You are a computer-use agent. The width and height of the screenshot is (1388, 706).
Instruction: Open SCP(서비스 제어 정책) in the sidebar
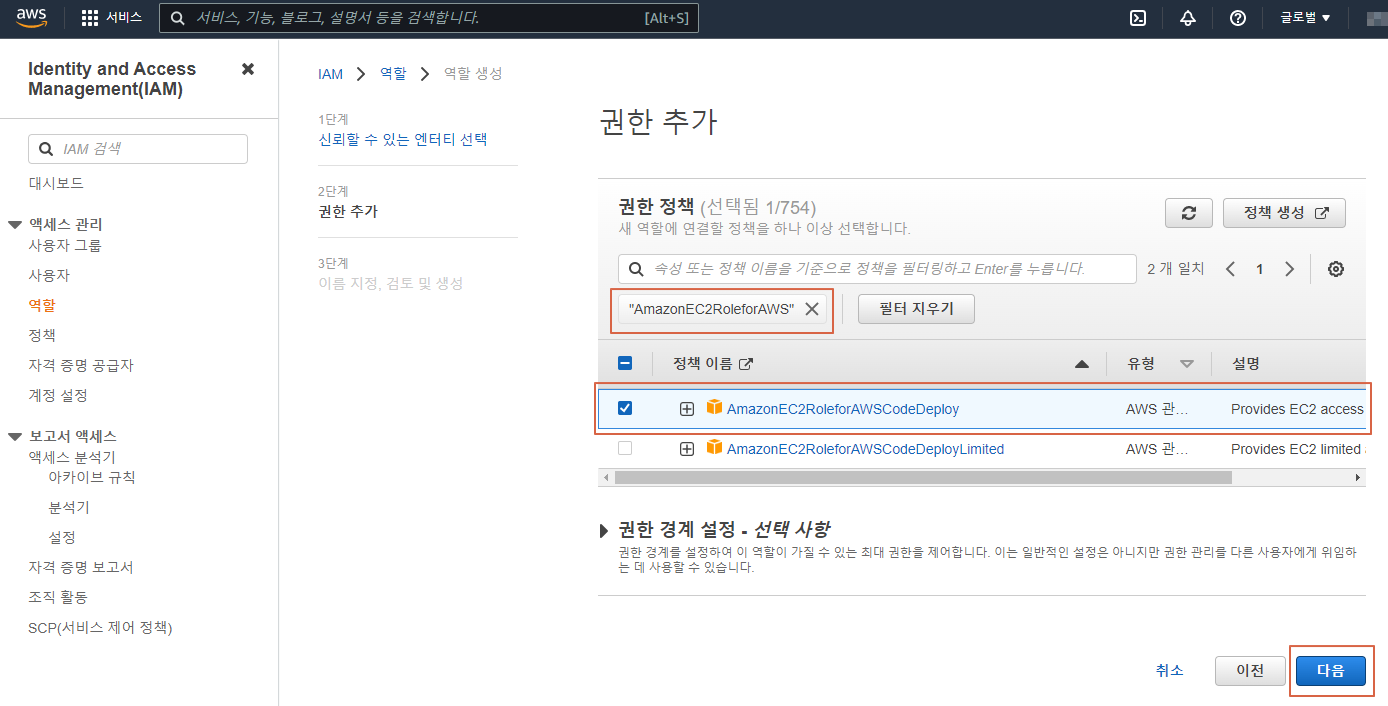[100, 627]
